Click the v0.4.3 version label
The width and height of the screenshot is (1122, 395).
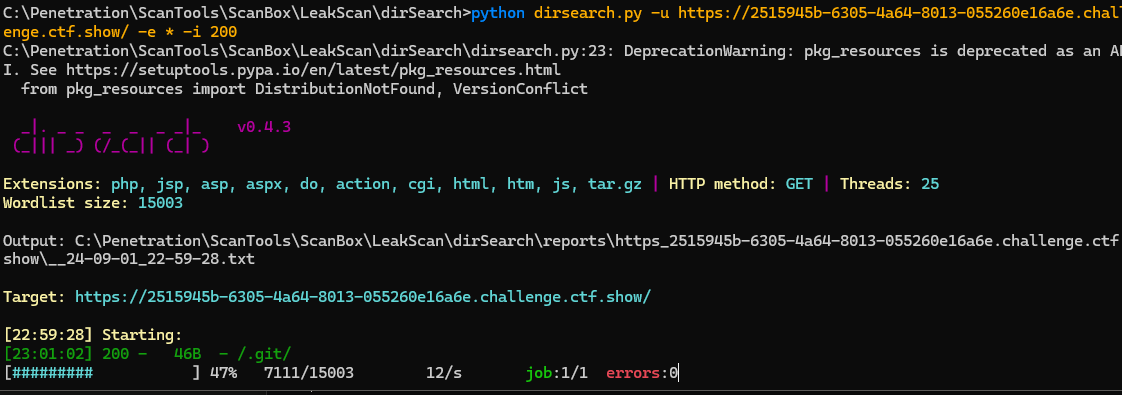[x=264, y=127]
